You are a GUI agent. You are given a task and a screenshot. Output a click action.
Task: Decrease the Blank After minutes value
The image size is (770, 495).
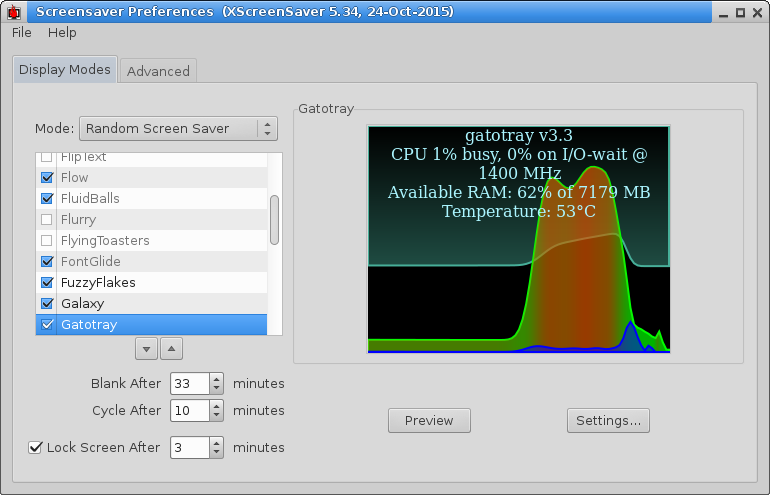[x=217, y=388]
